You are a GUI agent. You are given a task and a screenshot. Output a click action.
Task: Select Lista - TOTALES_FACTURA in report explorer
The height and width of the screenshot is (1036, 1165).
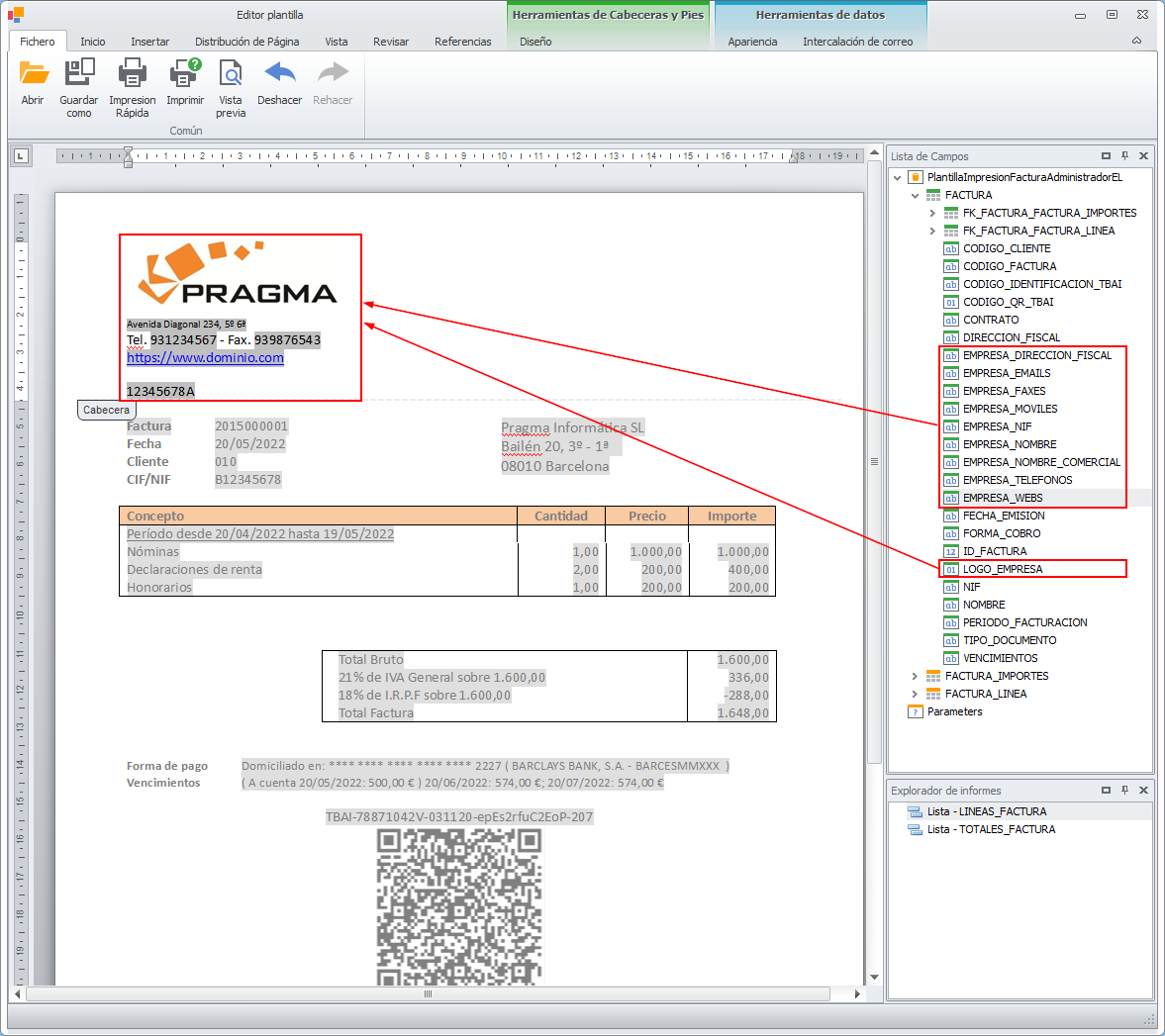point(991,829)
